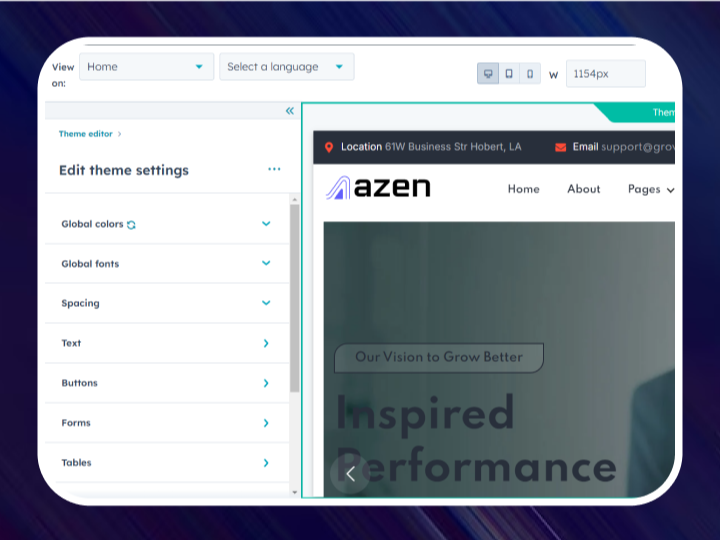Image resolution: width=720 pixels, height=540 pixels.
Task: Click the Our Vision to Grow Better button
Action: (439, 357)
